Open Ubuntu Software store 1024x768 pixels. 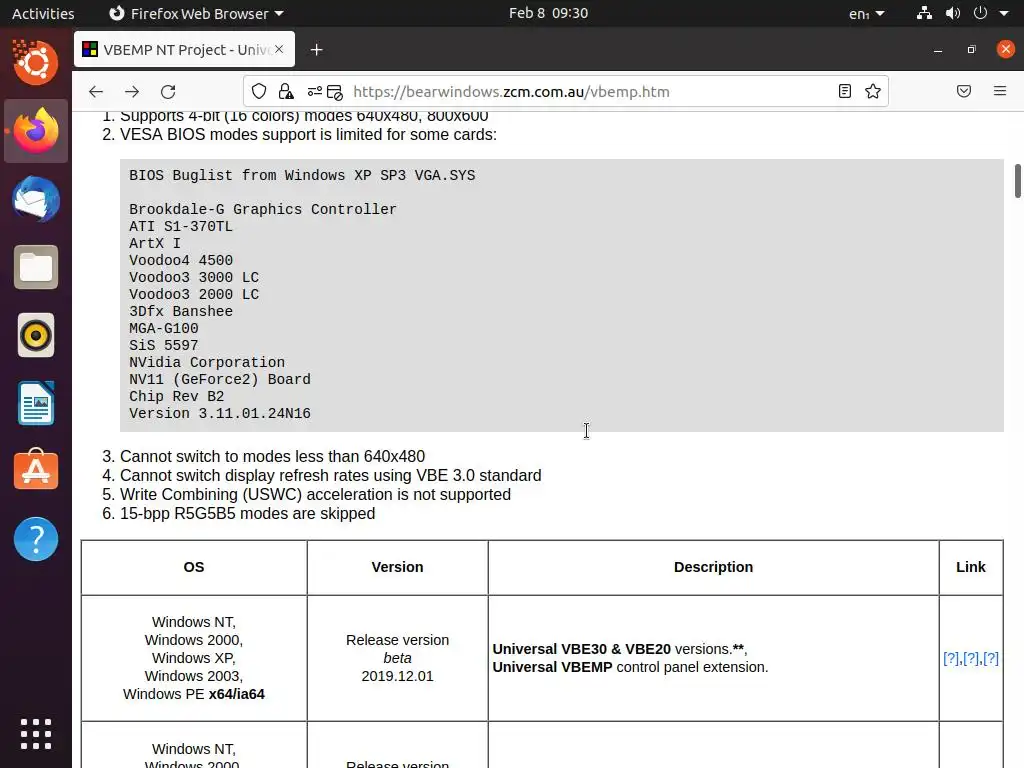36,471
